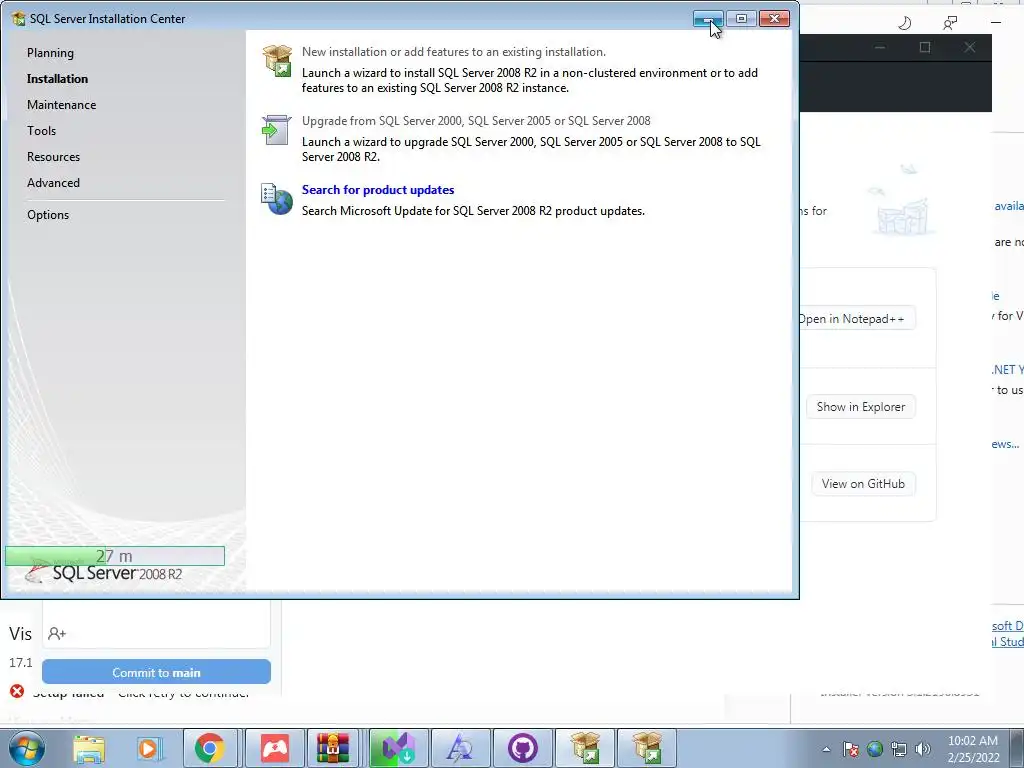Image resolution: width=1024 pixels, height=768 pixels.
Task: Switch to second SQL Server setup taskbar icon
Action: click(647, 748)
